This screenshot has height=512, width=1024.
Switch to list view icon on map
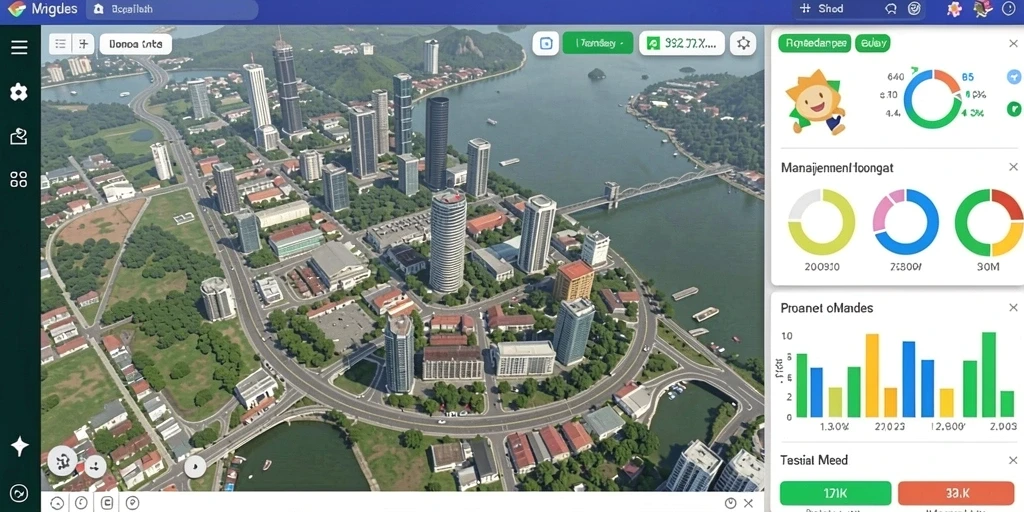61,44
